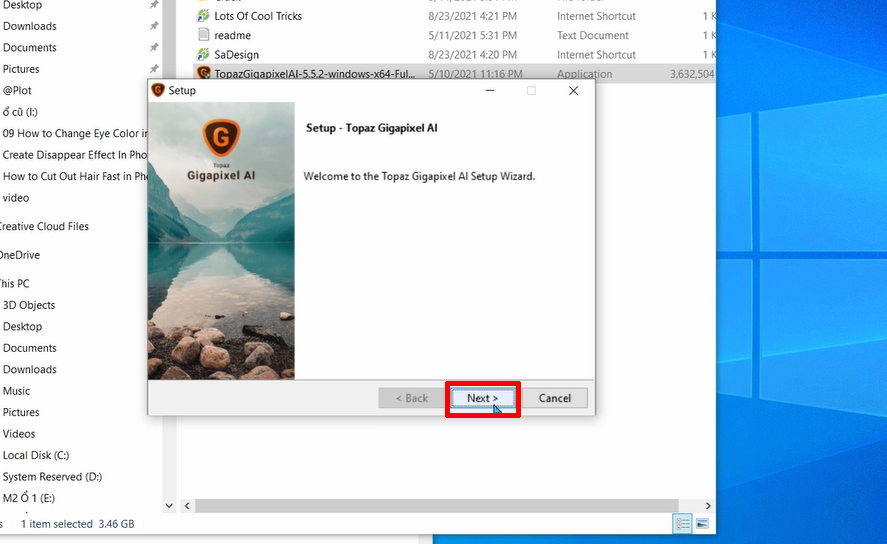Screen dimensions: 887x544
Task: Open Creative Cloud Files in sidebar
Action: (x=44, y=226)
